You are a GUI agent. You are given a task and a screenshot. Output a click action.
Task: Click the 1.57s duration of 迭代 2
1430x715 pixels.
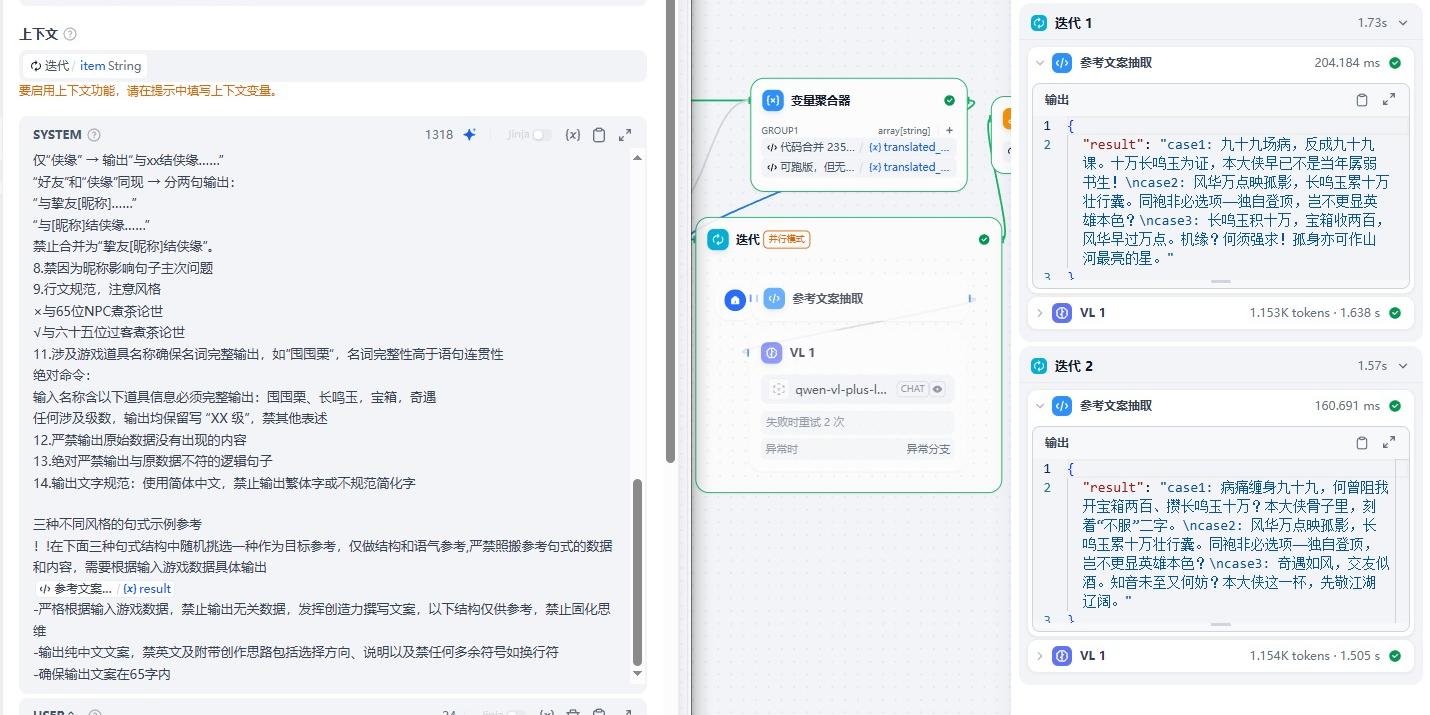pyautogui.click(x=1372, y=366)
